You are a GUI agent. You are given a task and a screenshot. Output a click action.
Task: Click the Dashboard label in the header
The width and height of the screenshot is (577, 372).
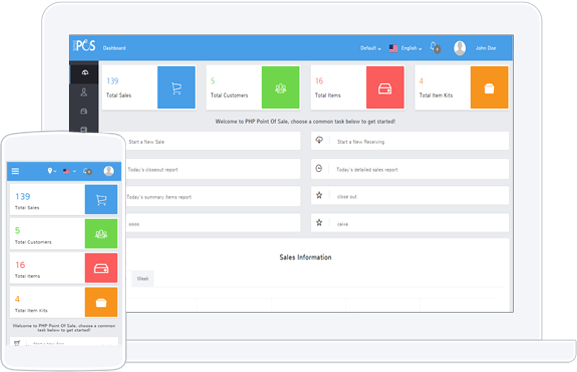(x=114, y=48)
